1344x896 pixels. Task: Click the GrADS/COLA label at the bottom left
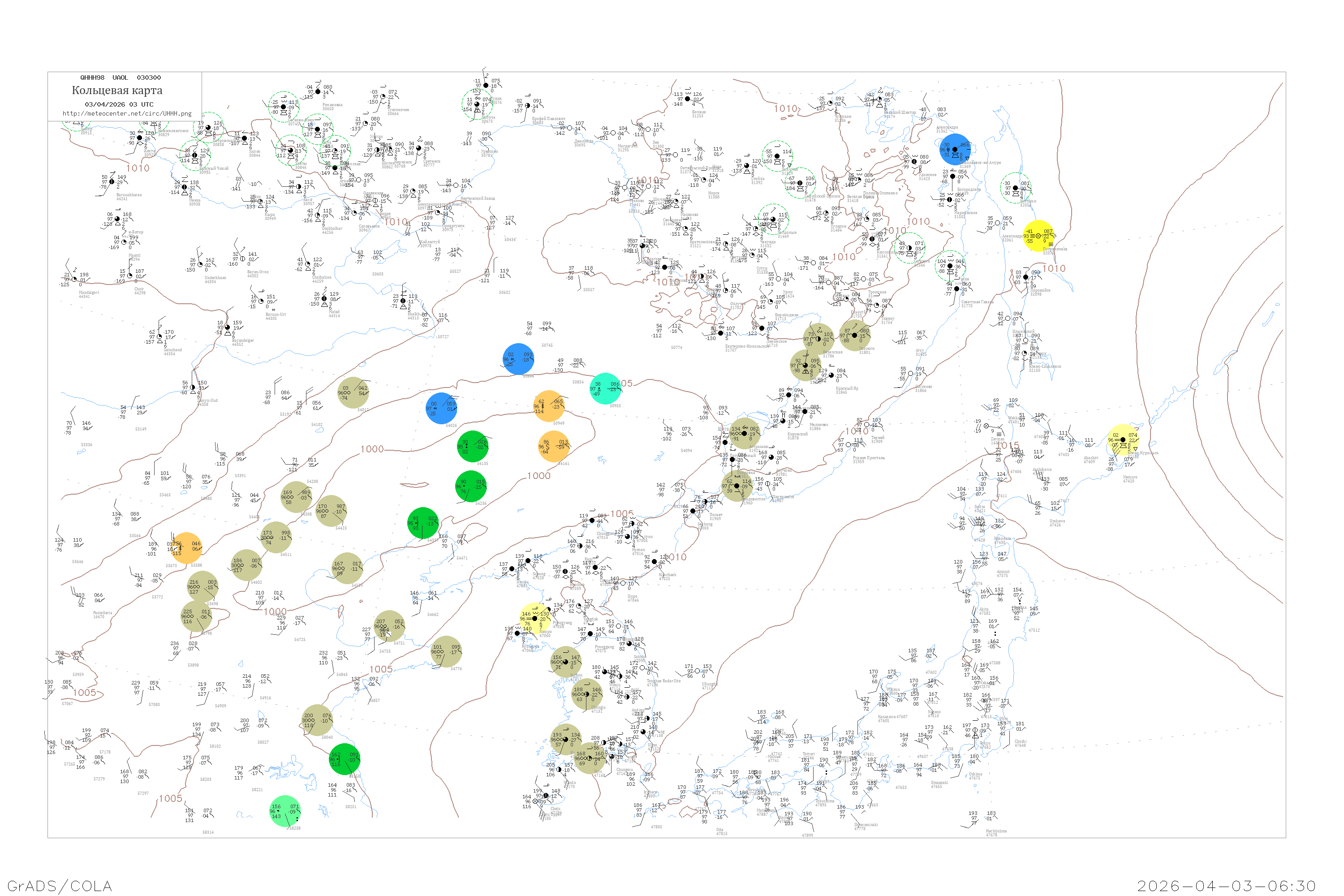pos(60,886)
